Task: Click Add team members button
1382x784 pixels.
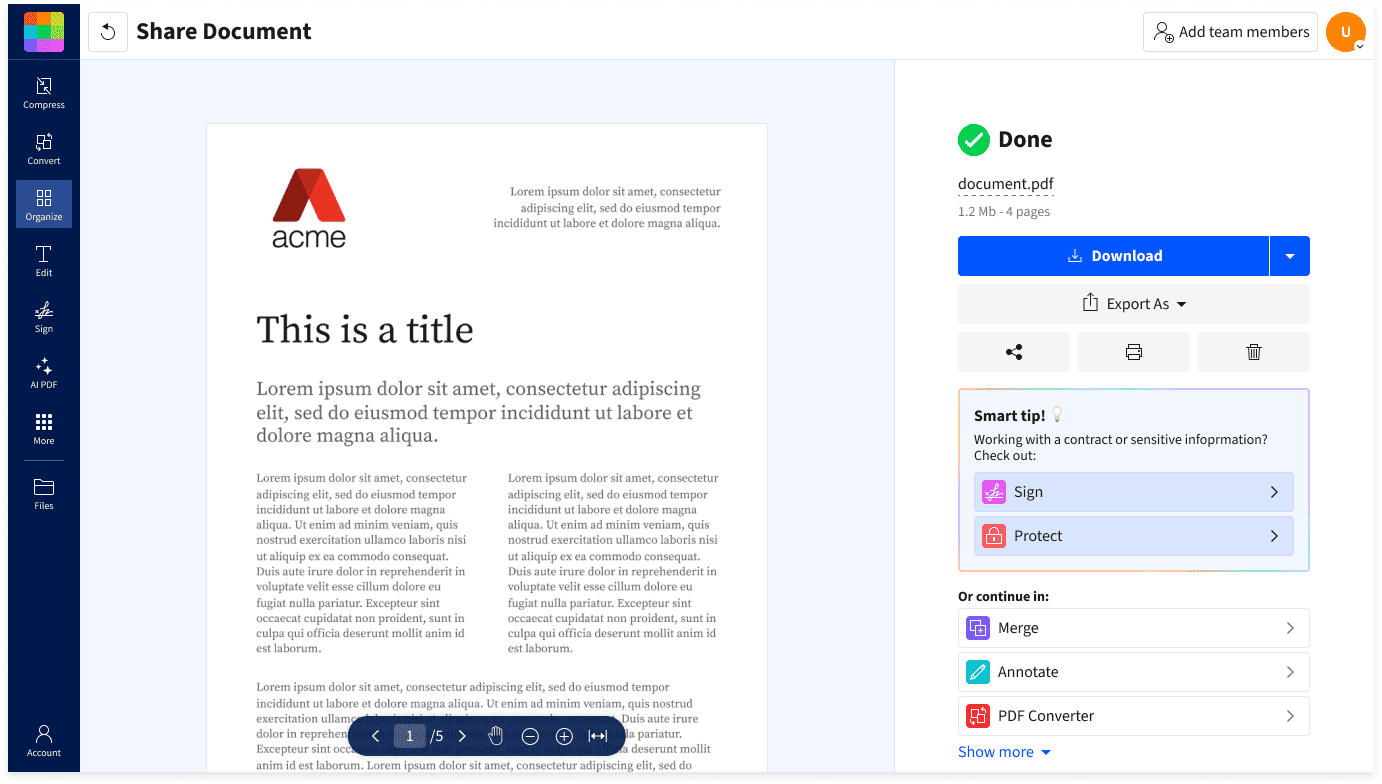Action: click(x=1231, y=32)
